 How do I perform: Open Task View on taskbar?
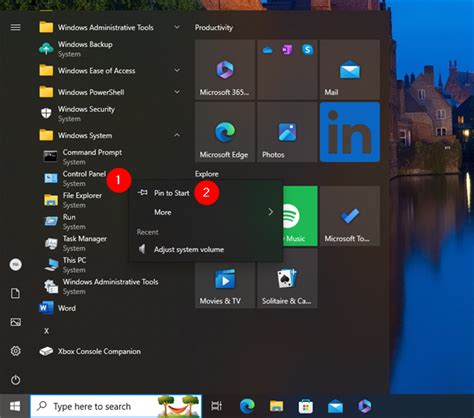point(216,406)
